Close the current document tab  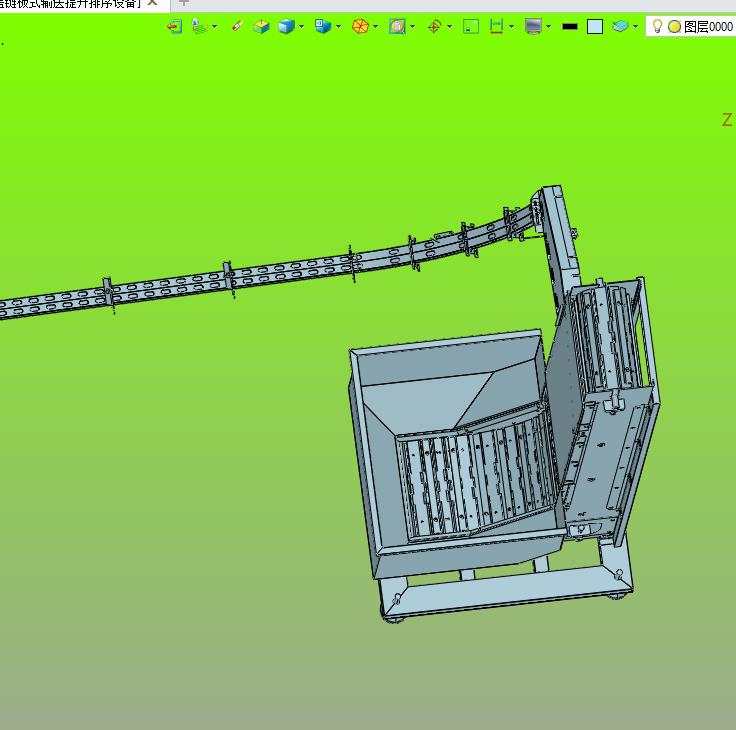click(152, 3)
